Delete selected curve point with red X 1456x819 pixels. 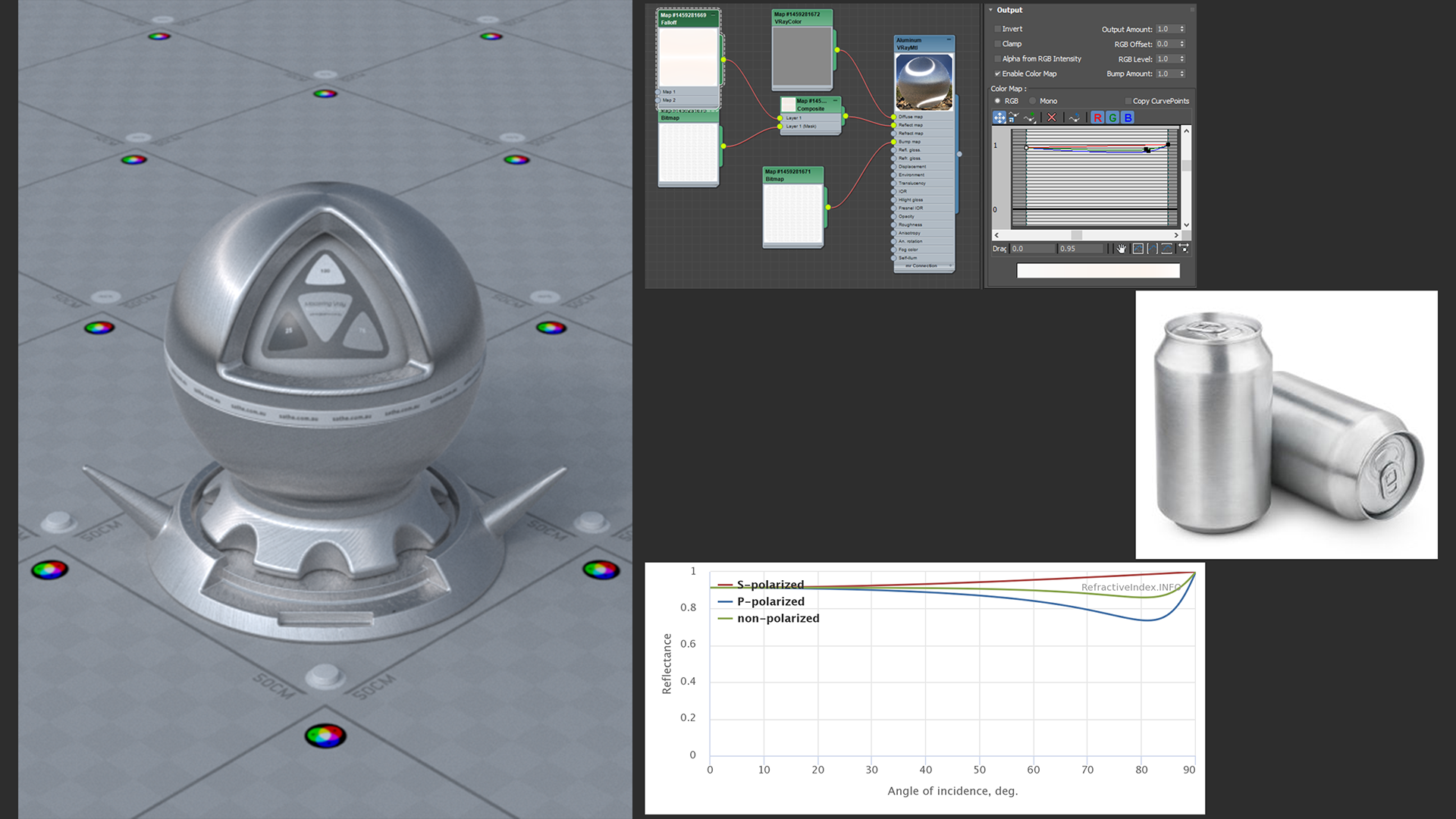click(x=1052, y=118)
